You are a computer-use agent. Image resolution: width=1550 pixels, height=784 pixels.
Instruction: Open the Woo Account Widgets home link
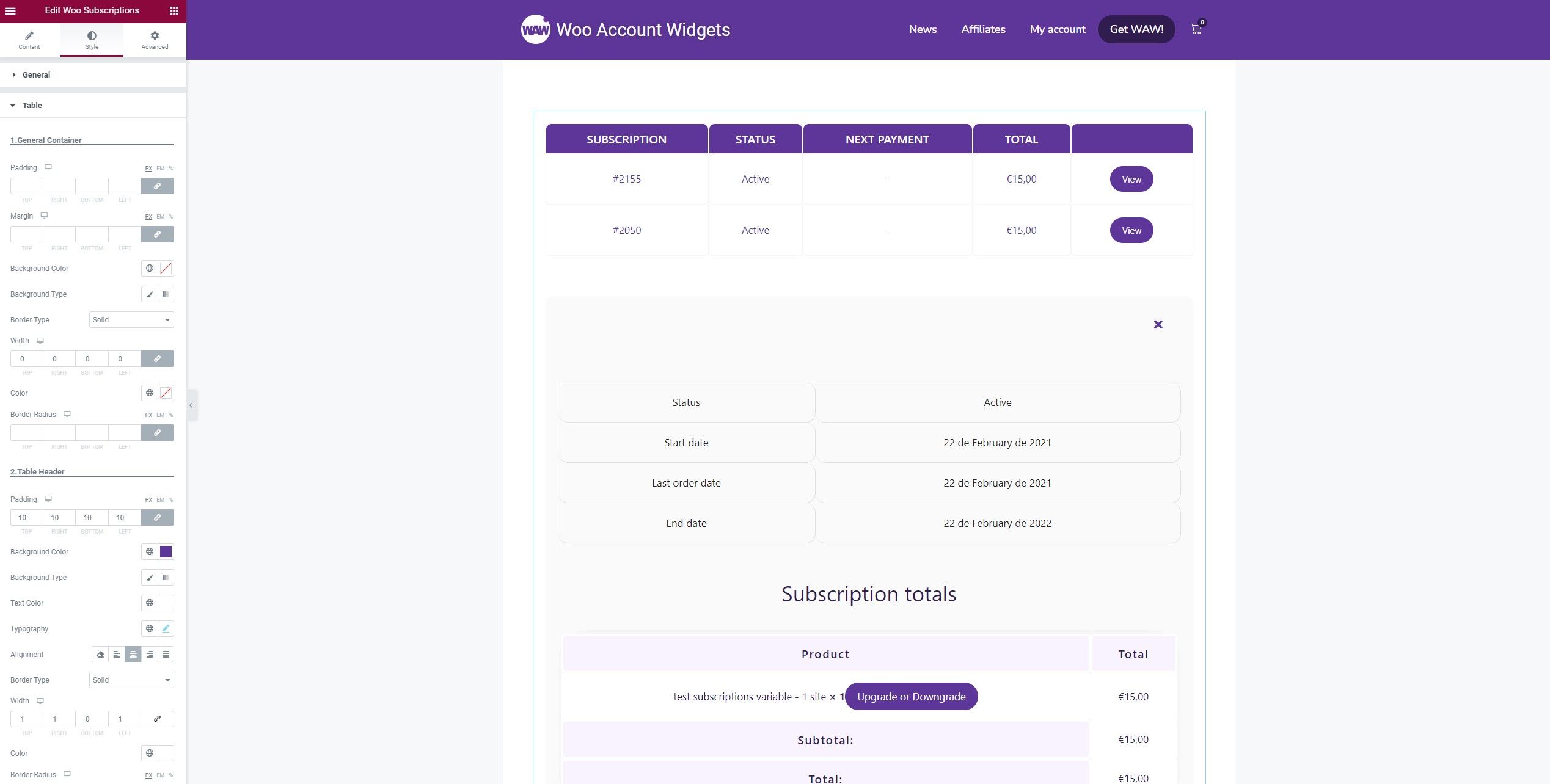point(643,29)
